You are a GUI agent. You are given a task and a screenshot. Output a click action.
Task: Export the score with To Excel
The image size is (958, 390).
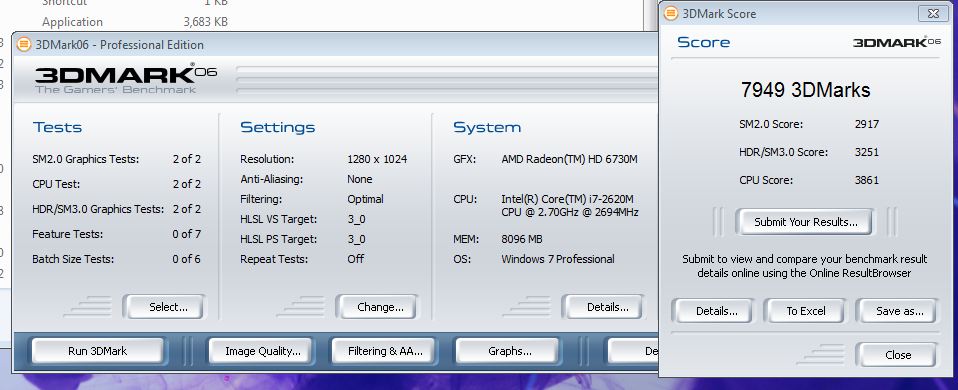pyautogui.click(x=805, y=311)
